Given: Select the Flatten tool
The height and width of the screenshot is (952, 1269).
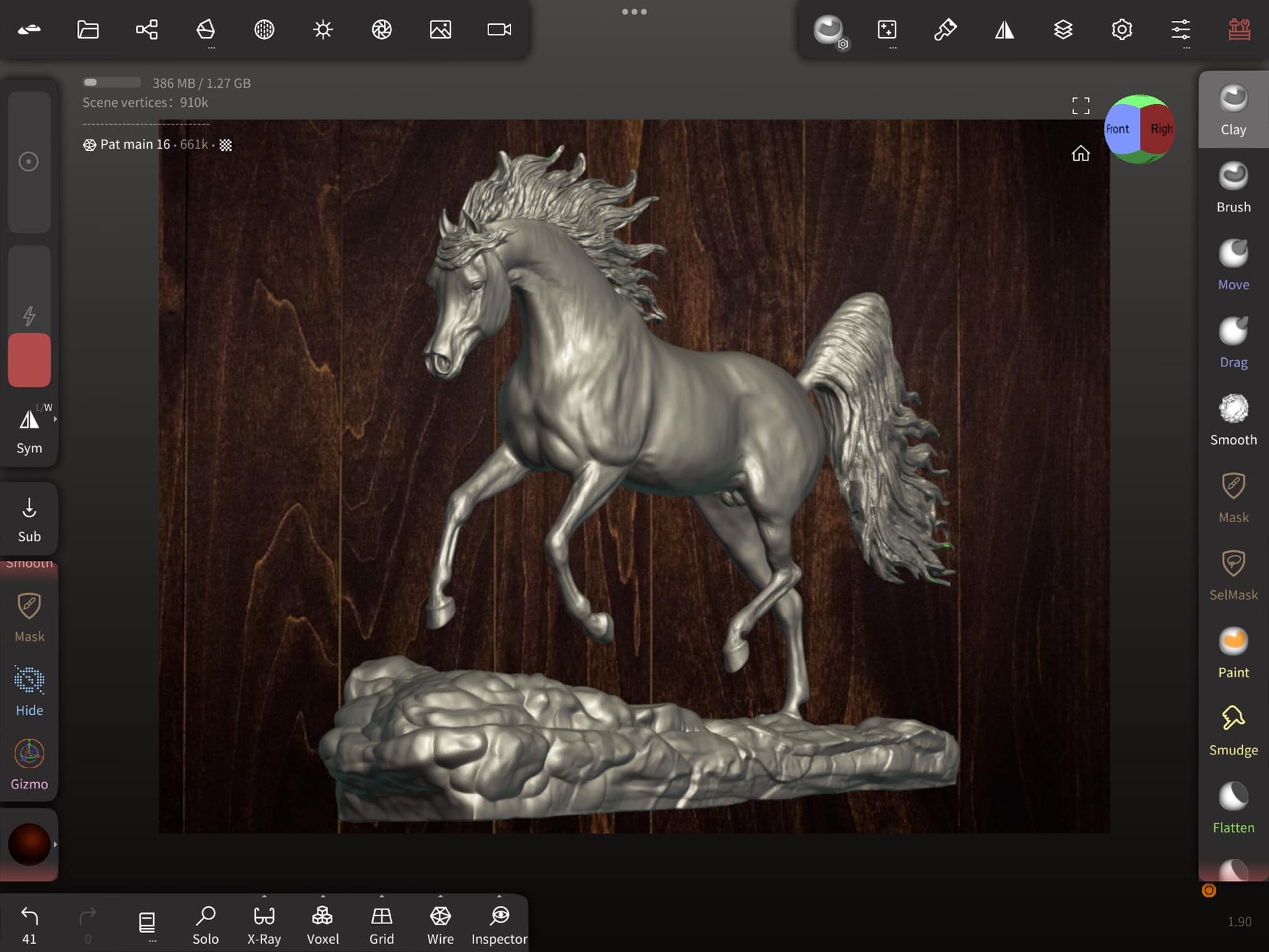Looking at the screenshot, I should pos(1232,808).
